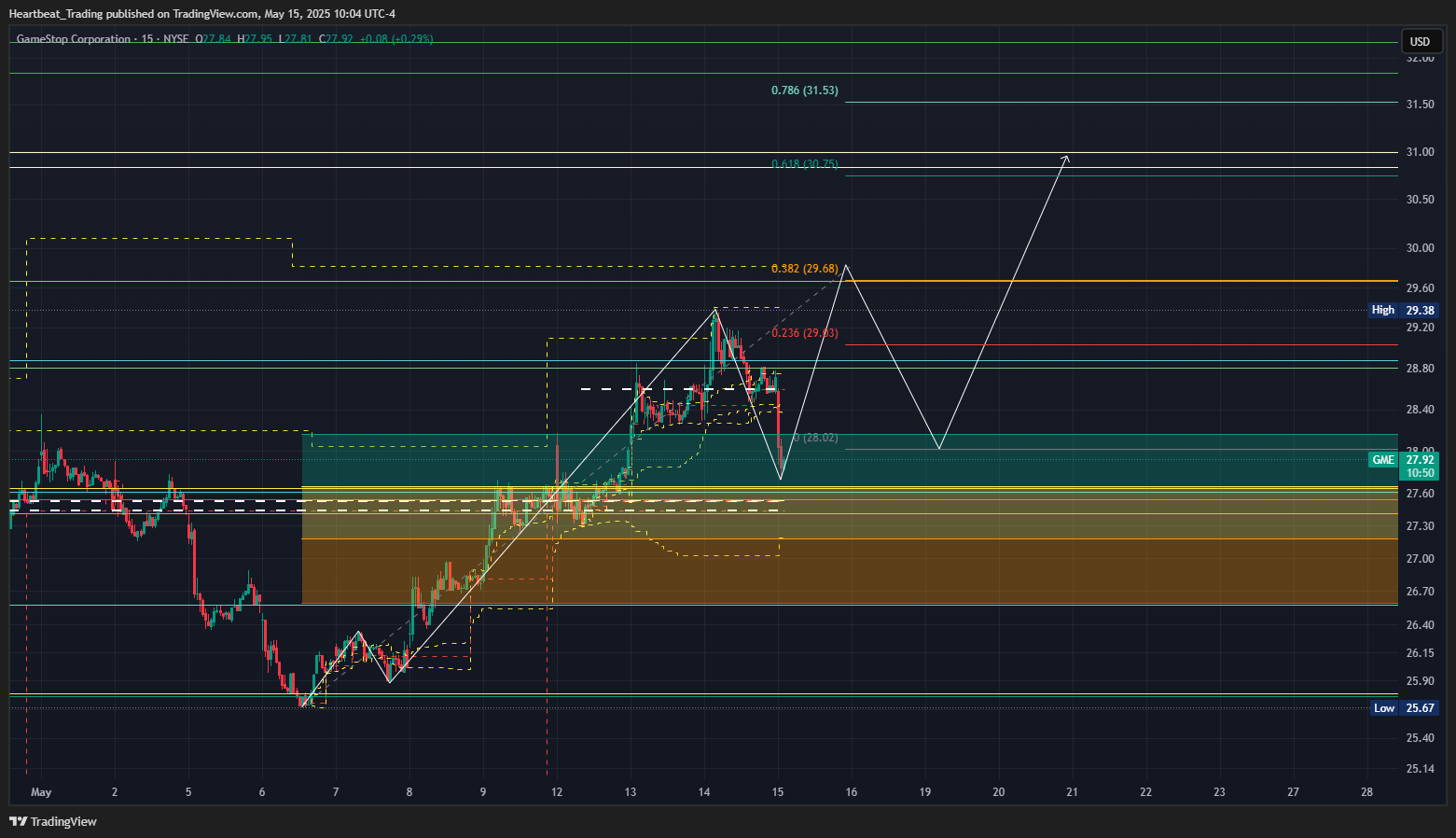Click date axis label 12
Image resolution: width=1456 pixels, height=838 pixels.
click(x=557, y=792)
